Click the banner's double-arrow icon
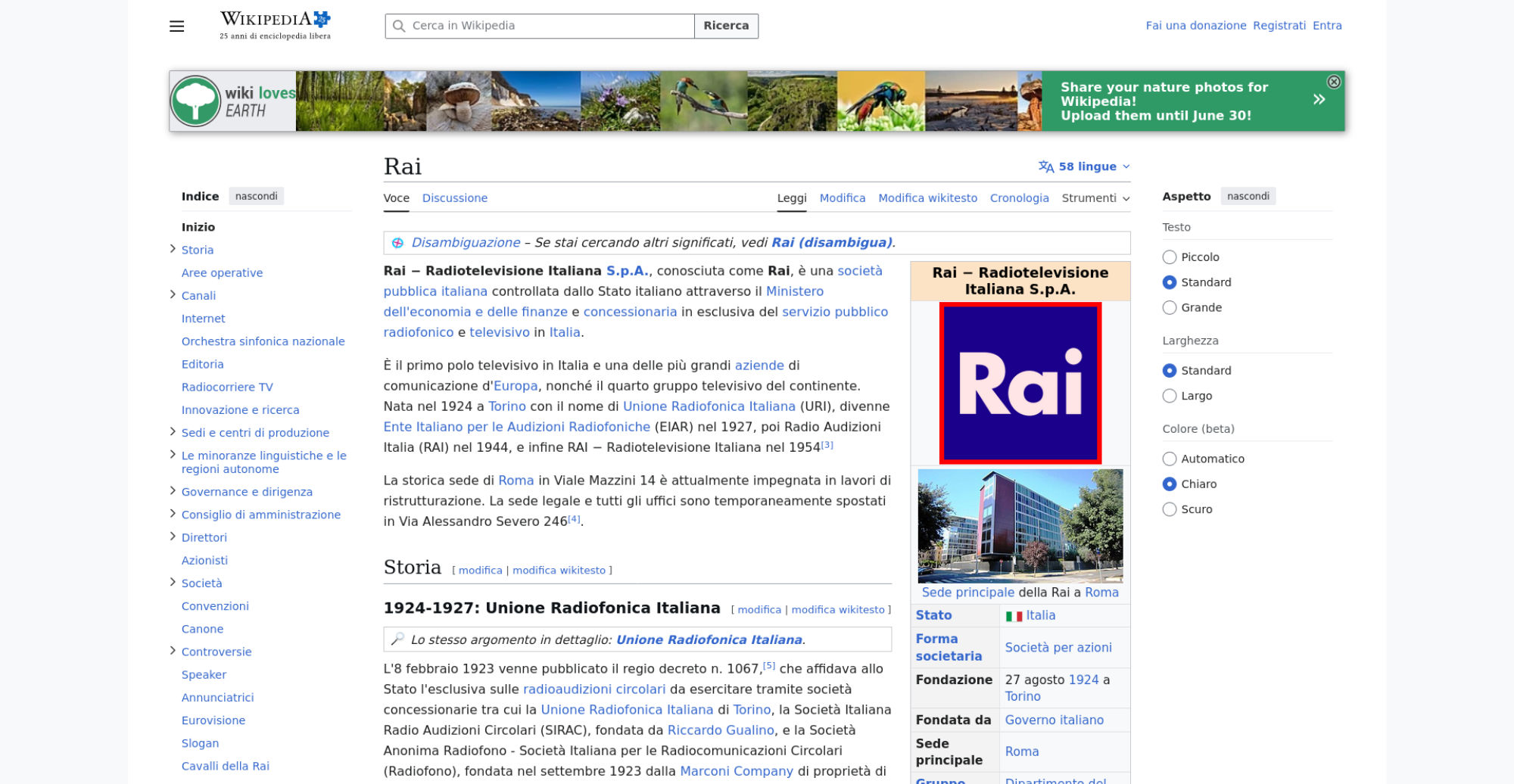 [1319, 99]
